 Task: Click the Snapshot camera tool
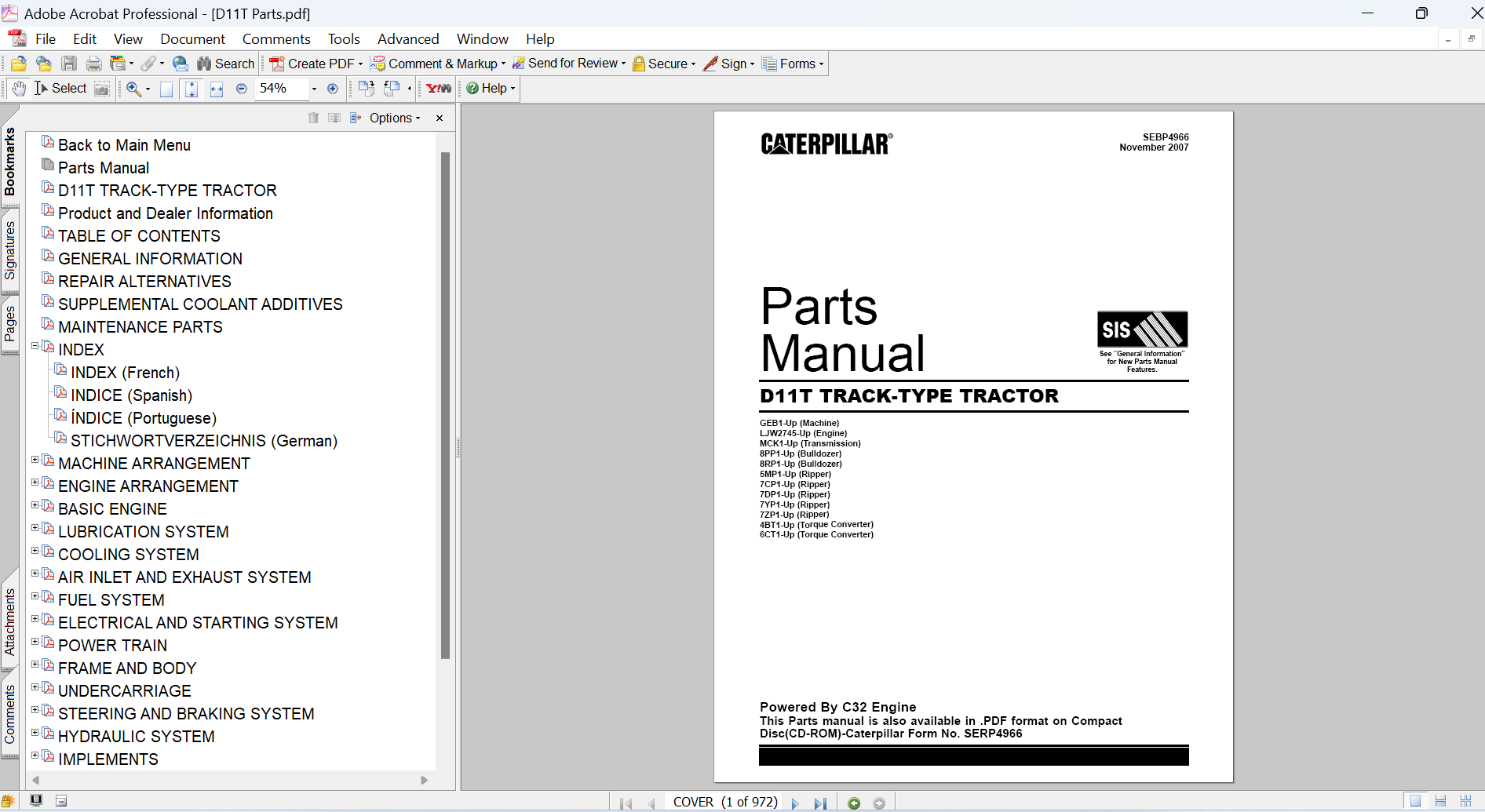pyautogui.click(x=102, y=89)
